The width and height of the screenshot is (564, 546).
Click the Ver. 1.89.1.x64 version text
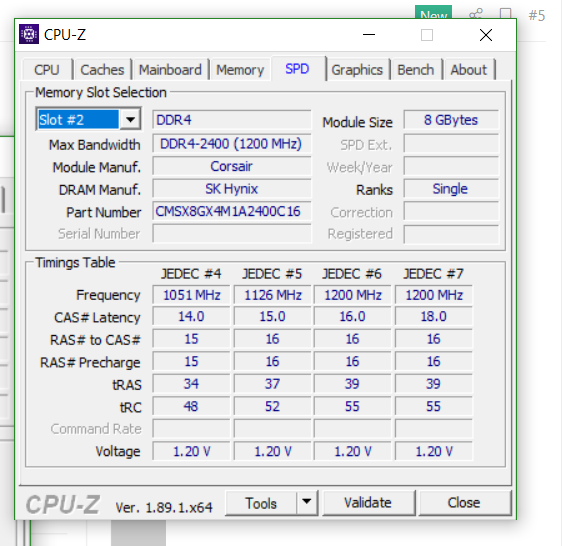click(164, 507)
